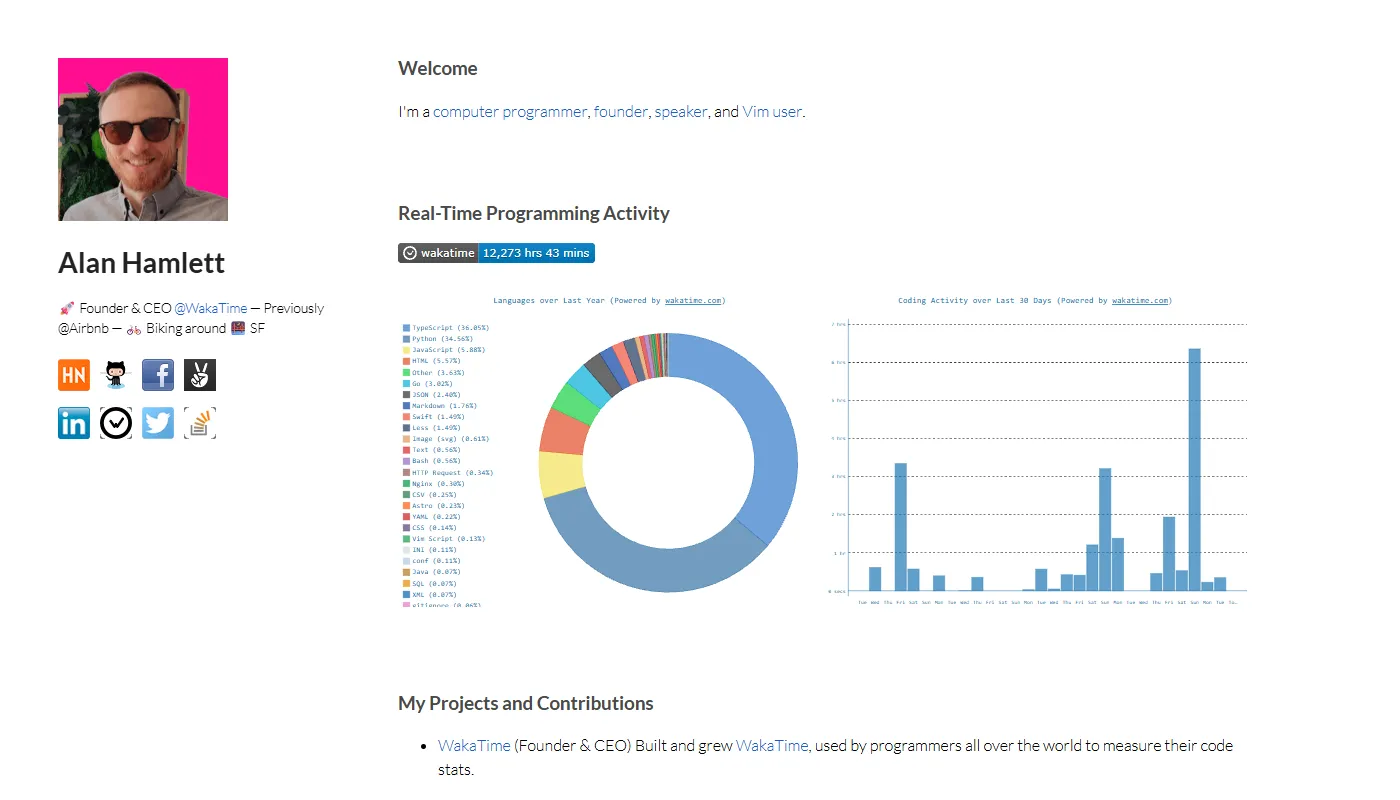
Task: Click 'Real-Time Programming Activity' heading
Action: tap(534, 213)
